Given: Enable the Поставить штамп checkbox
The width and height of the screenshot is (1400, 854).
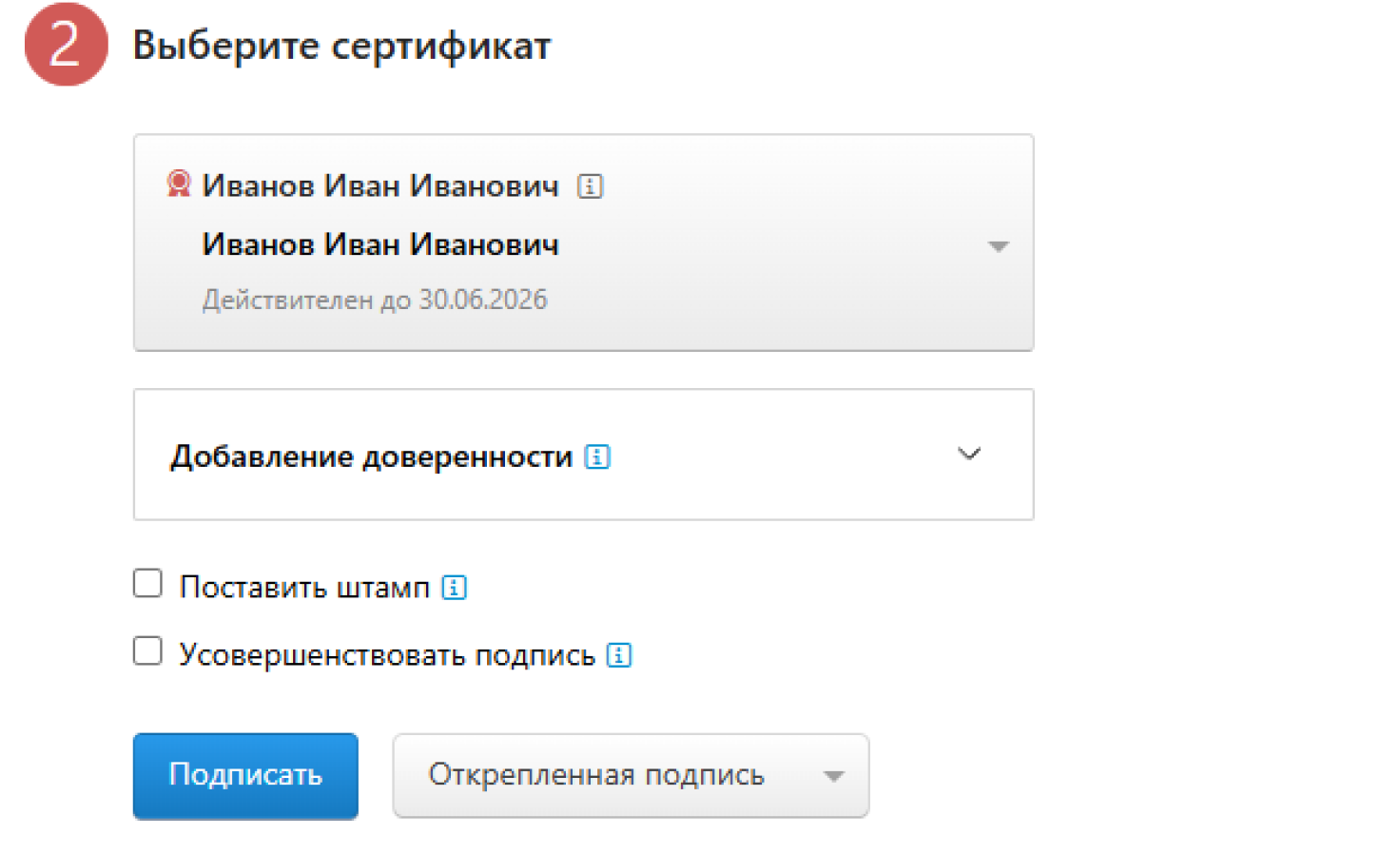Looking at the screenshot, I should (x=147, y=583).
